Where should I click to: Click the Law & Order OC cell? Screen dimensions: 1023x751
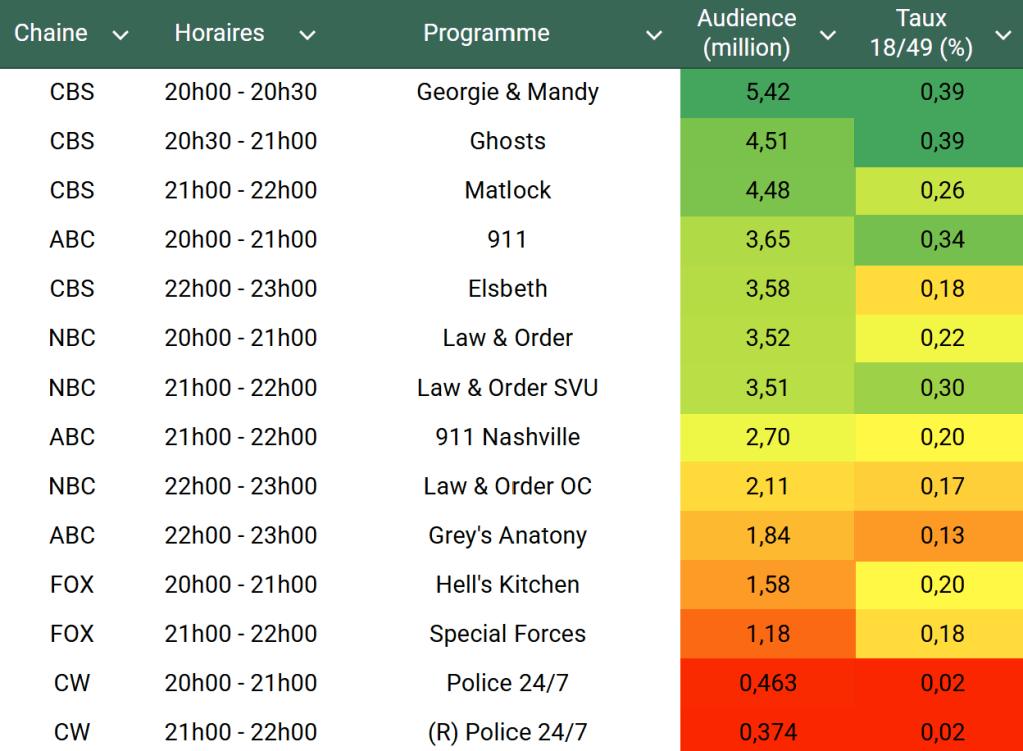[x=507, y=486]
